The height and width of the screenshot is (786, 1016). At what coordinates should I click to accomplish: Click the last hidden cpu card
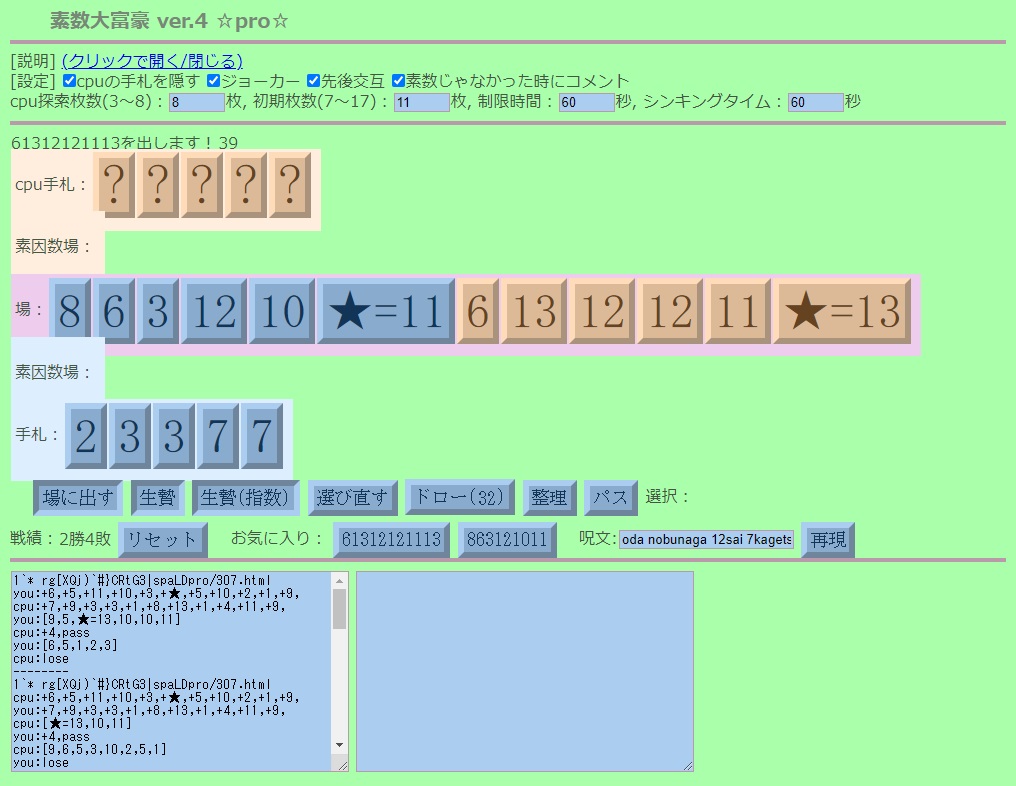(x=290, y=185)
